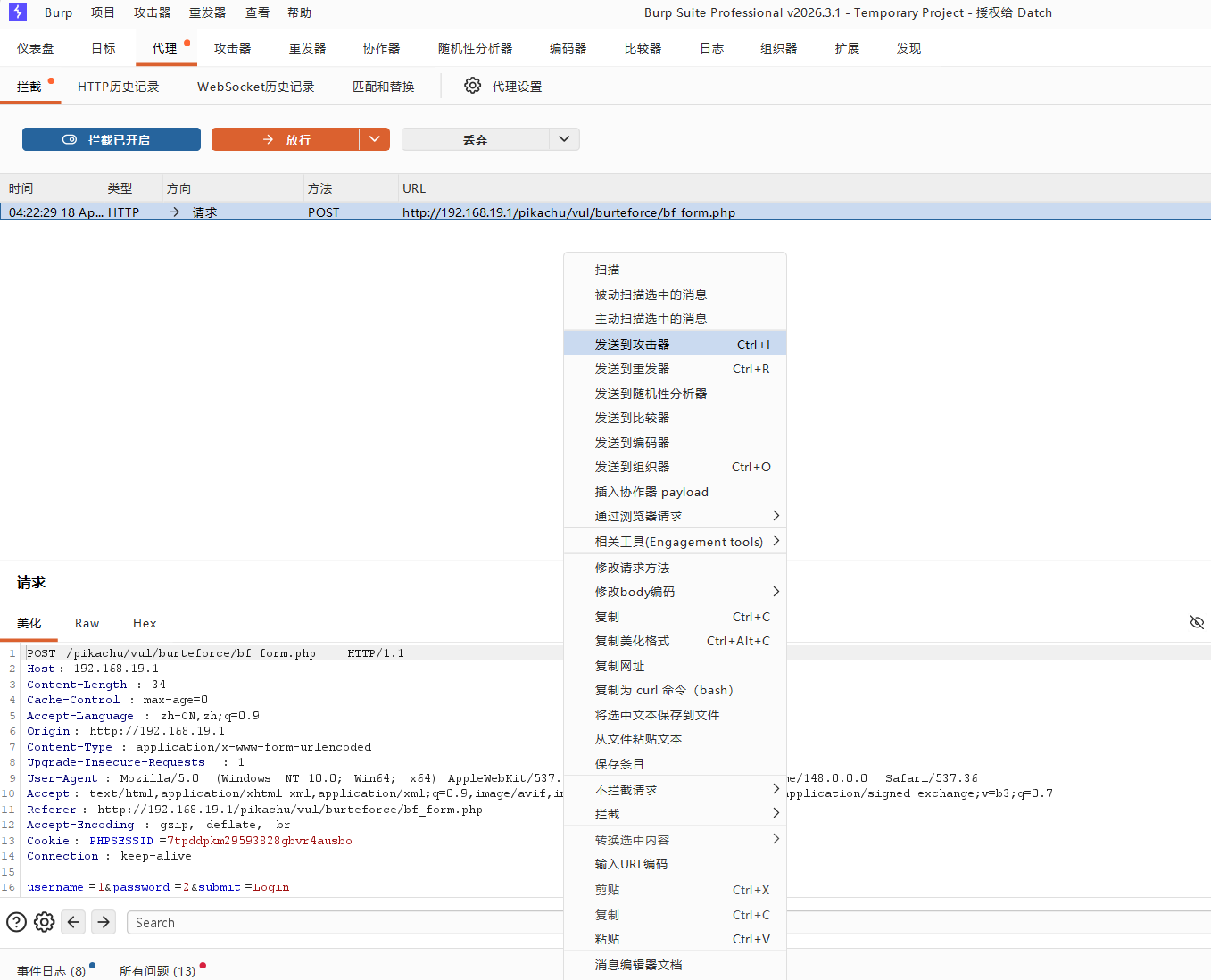
Task: Open the 帮助 menu
Action: (299, 12)
